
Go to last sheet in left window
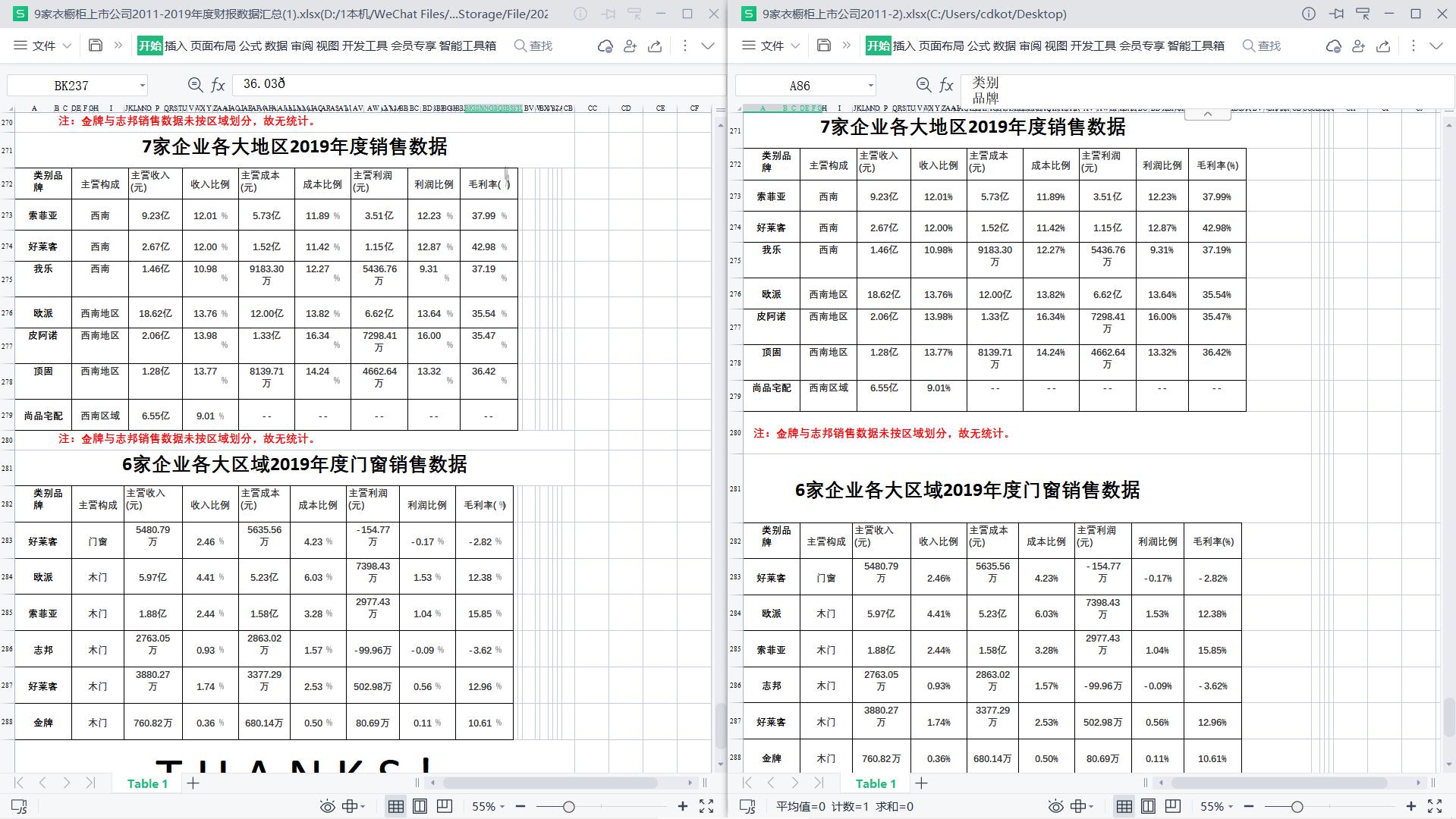point(90,783)
